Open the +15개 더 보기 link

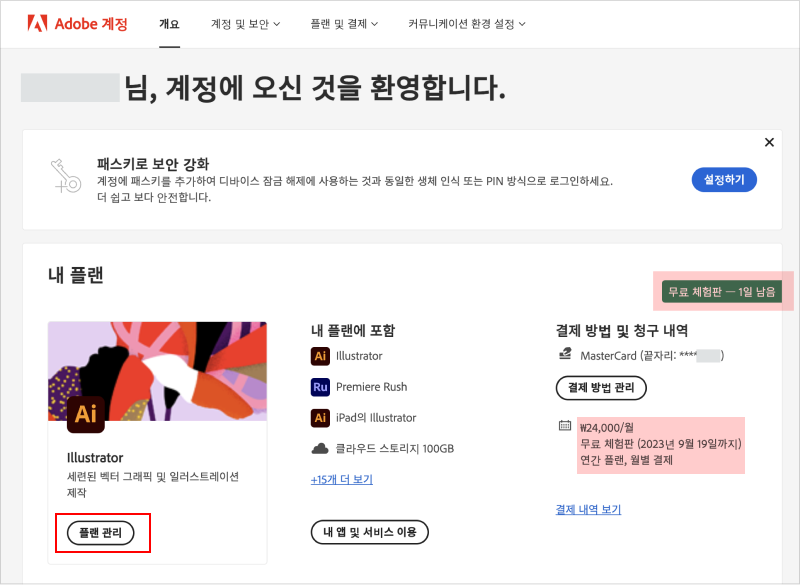(x=342, y=479)
